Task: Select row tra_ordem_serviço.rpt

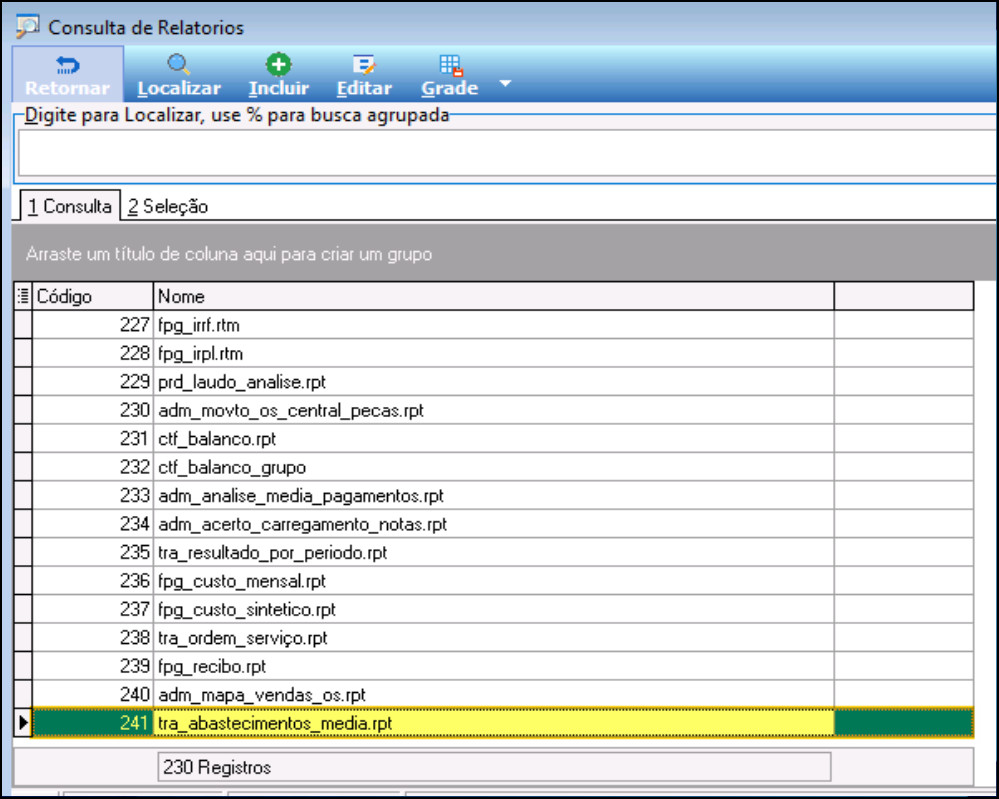Action: pos(494,638)
